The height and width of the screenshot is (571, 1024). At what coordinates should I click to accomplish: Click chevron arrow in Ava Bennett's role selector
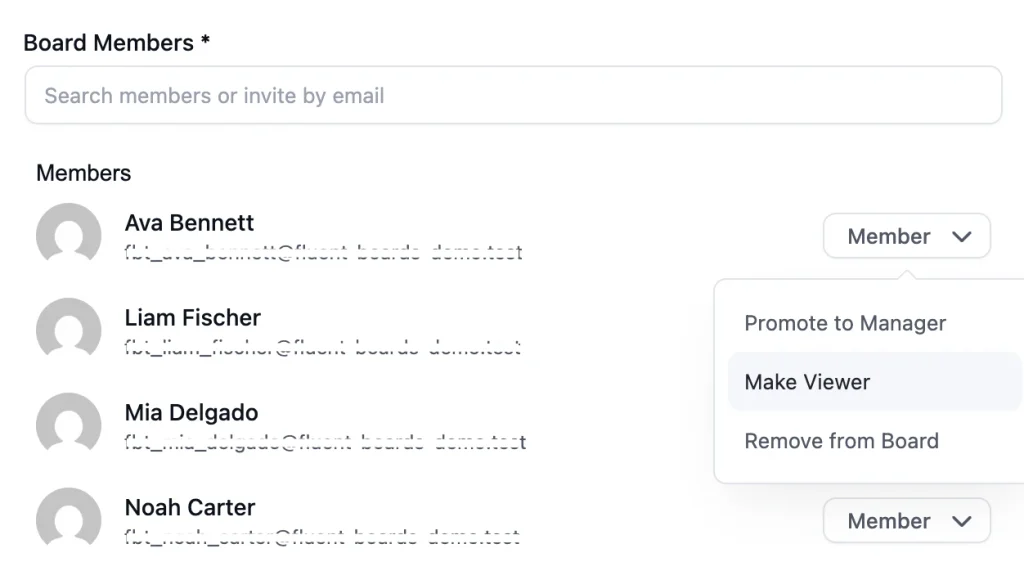(962, 237)
